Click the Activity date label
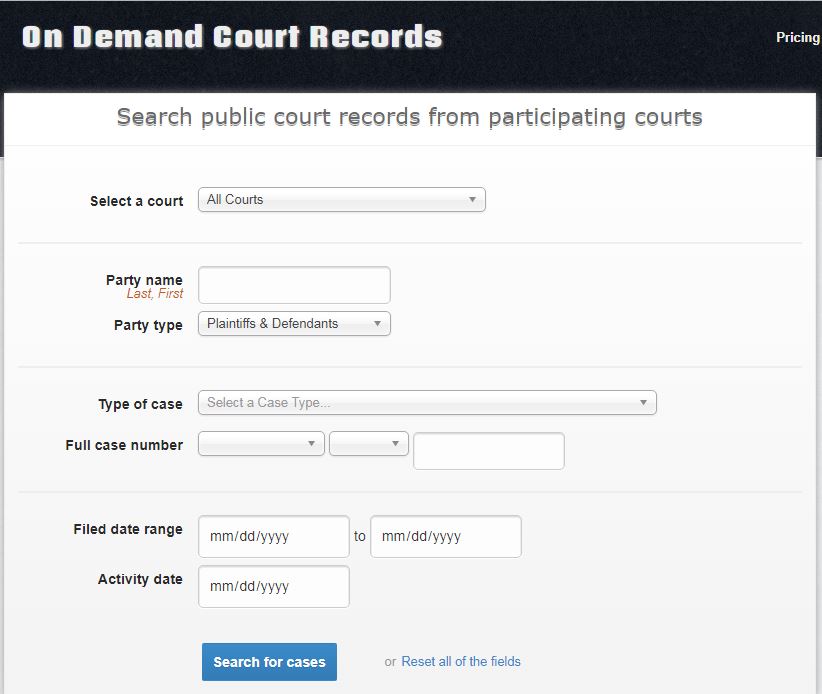The image size is (822, 694). coord(140,579)
